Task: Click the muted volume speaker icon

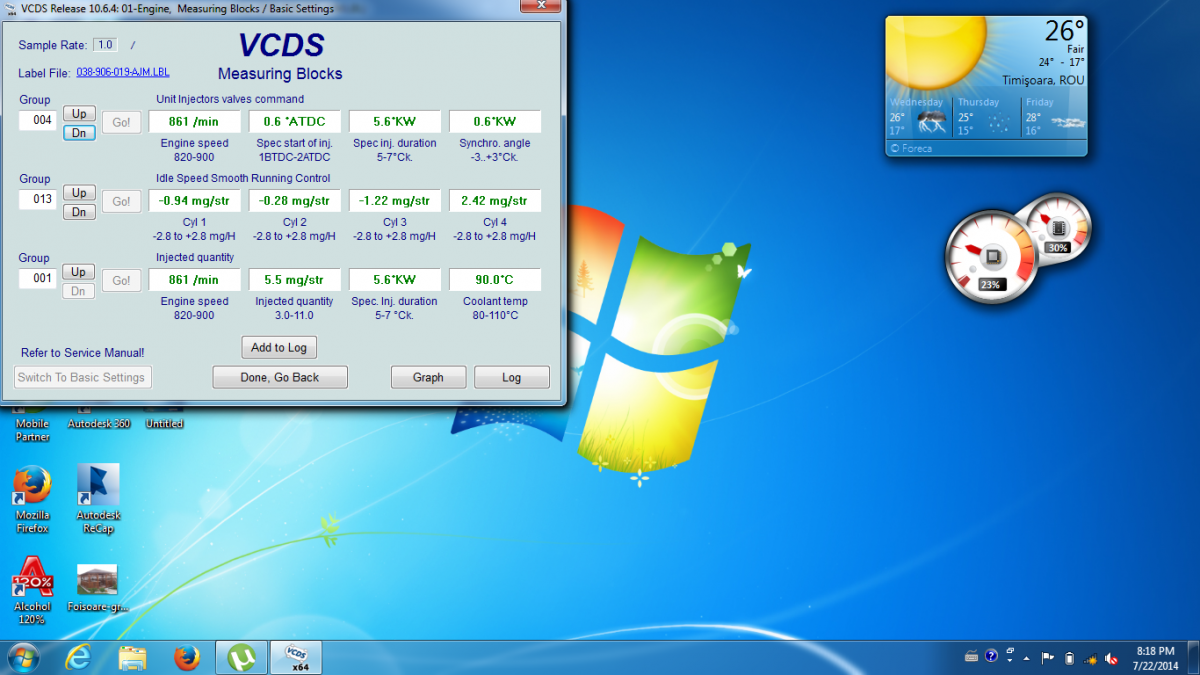Action: pos(1110,657)
